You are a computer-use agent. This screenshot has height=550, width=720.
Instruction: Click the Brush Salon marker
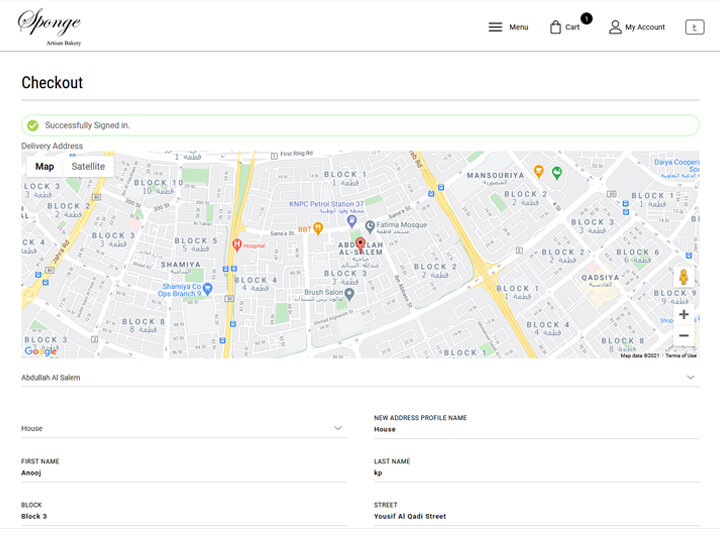(x=349, y=294)
